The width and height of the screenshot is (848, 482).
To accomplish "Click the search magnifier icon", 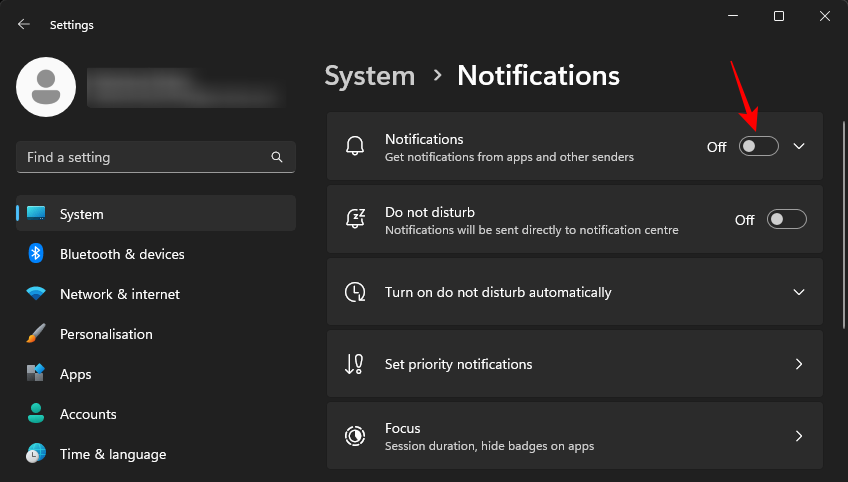I will [277, 157].
